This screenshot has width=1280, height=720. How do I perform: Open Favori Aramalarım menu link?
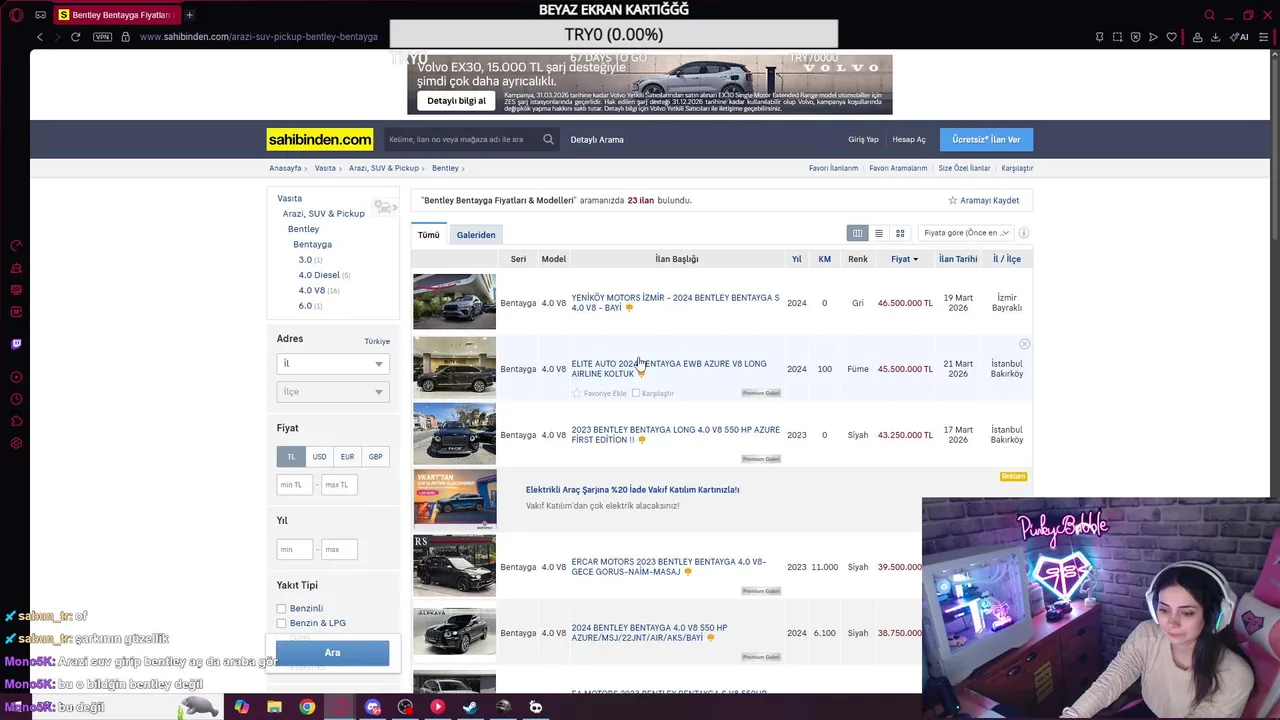point(898,168)
